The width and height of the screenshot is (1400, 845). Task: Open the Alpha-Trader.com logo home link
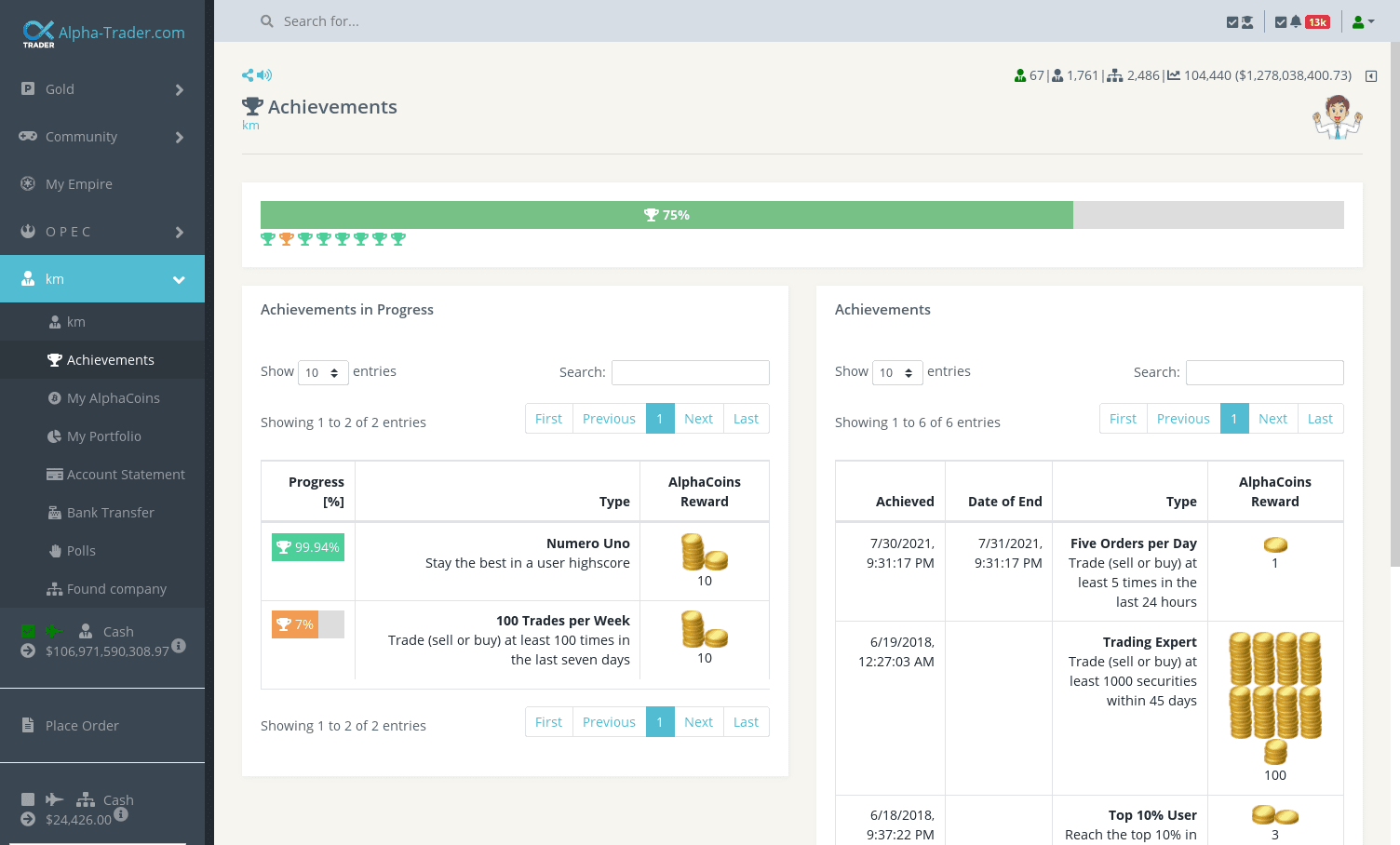pyautogui.click(x=103, y=34)
